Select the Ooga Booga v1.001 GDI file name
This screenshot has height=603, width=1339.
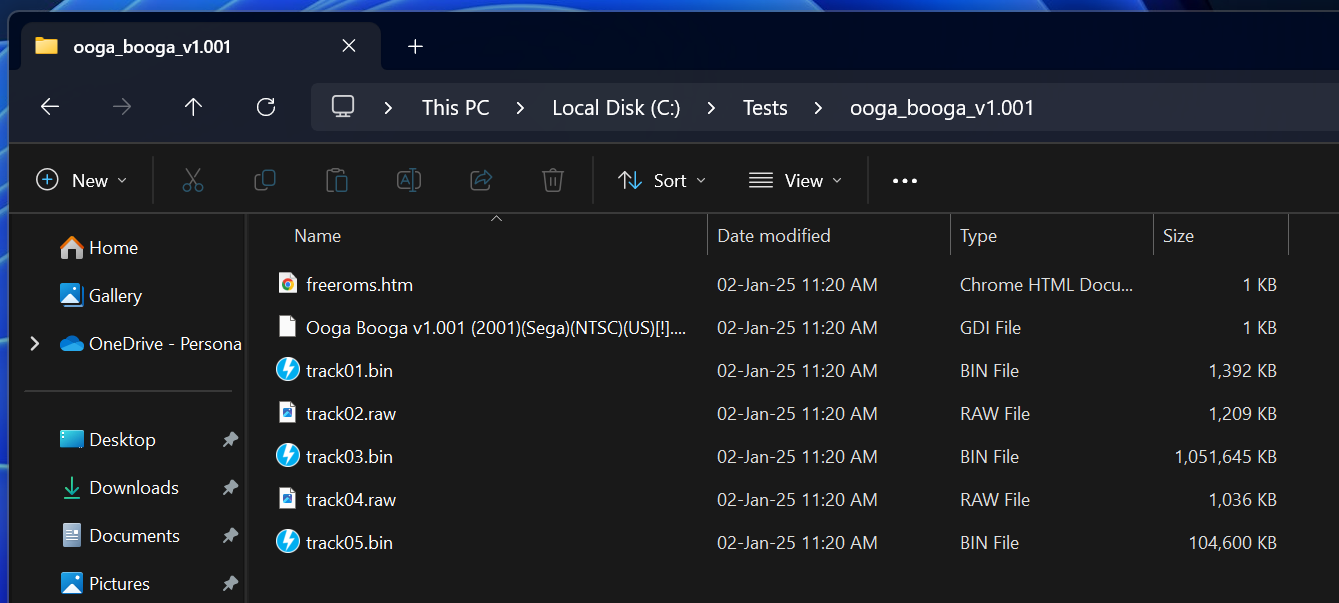point(496,328)
